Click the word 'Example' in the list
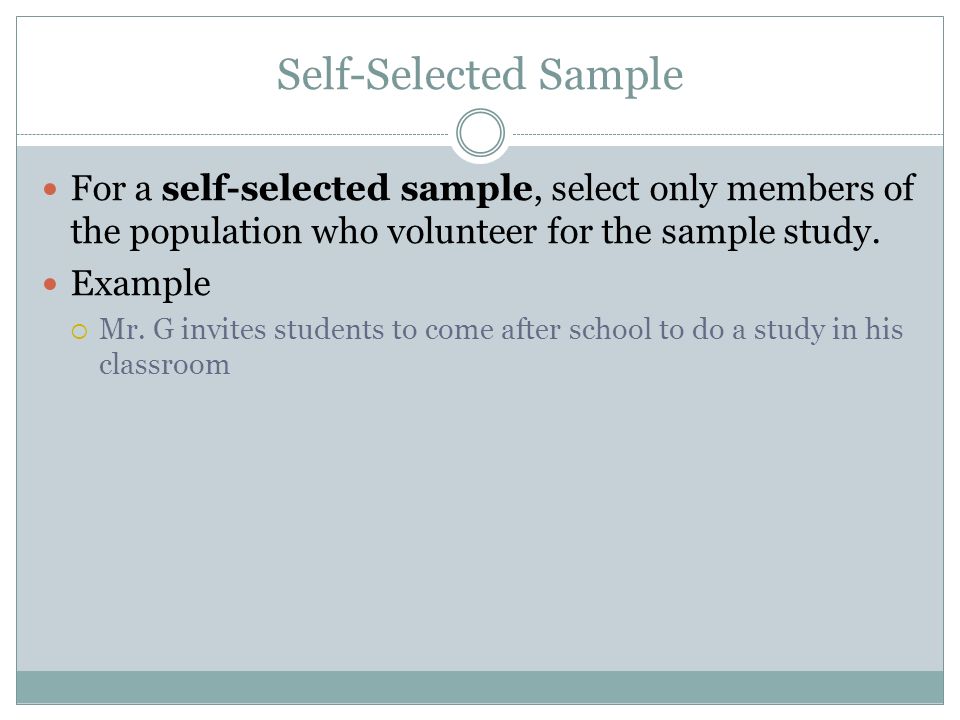The height and width of the screenshot is (720, 960). (141, 284)
